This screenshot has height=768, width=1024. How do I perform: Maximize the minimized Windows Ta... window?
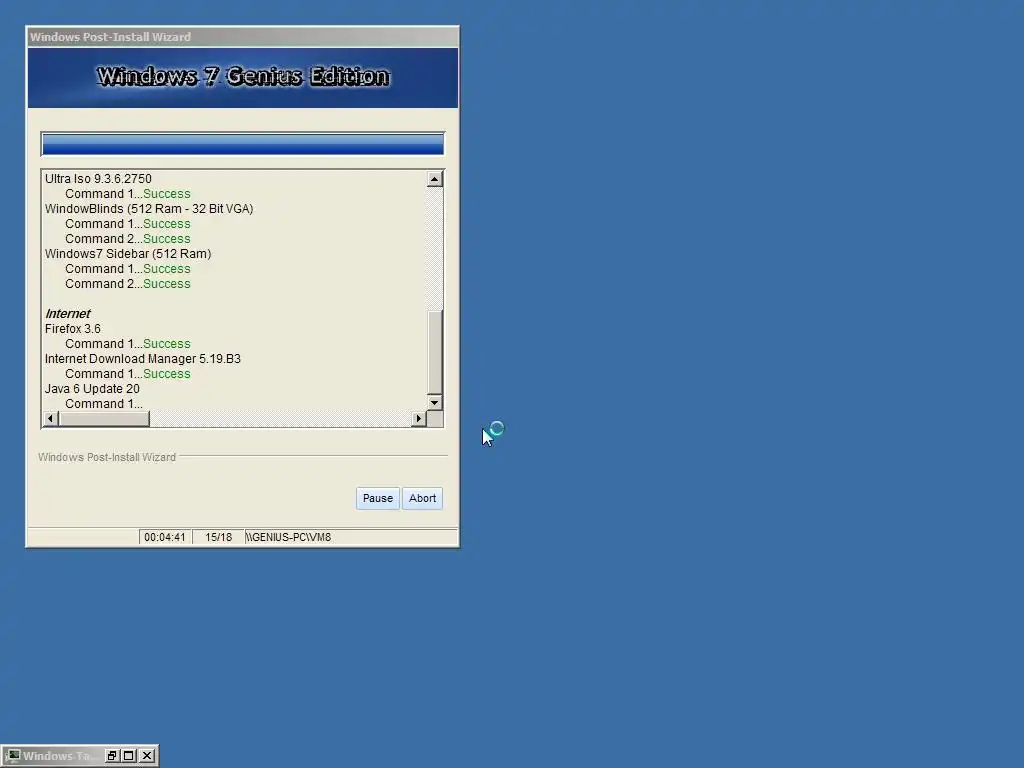pos(129,756)
